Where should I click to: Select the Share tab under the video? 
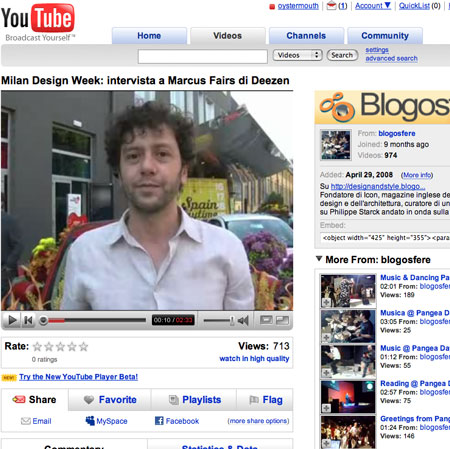coord(35,399)
